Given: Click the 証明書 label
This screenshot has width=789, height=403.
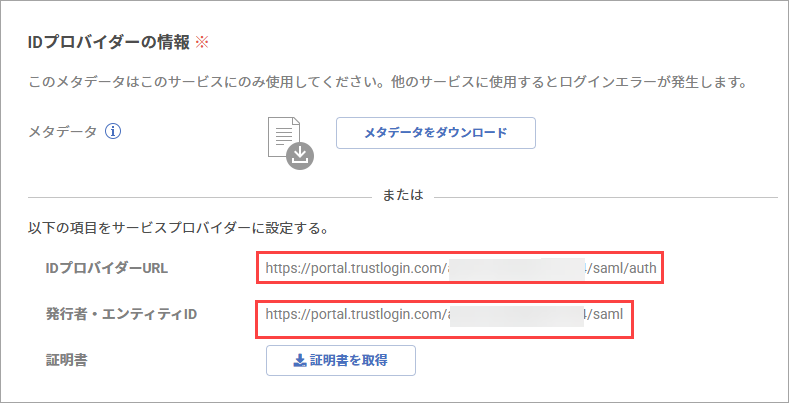Looking at the screenshot, I should 66,360.
